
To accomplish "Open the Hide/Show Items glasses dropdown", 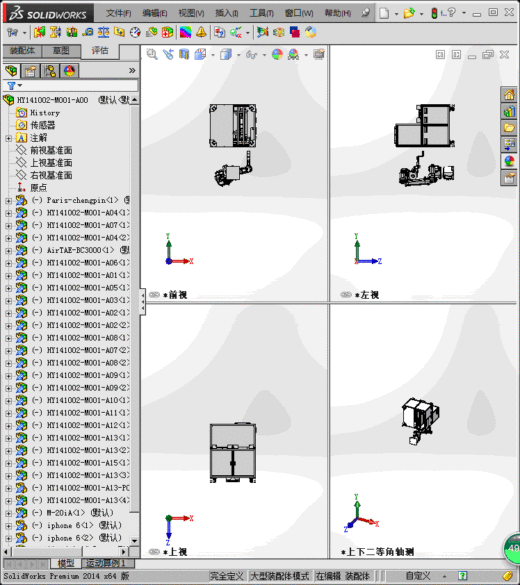I will (264, 55).
